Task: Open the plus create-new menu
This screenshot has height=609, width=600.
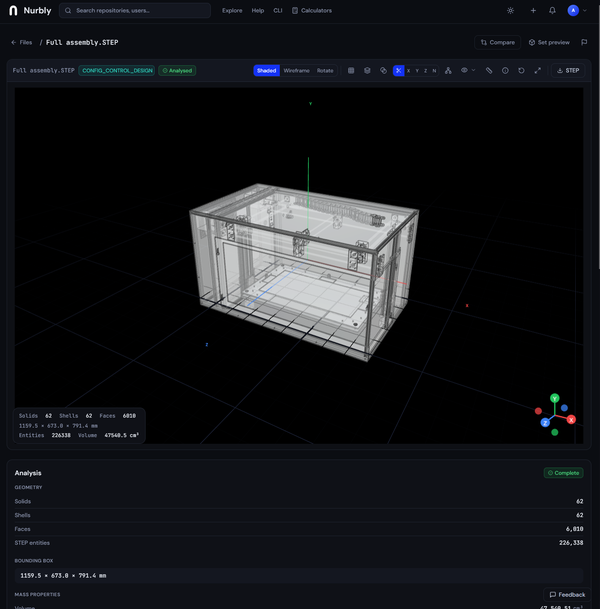Action: pos(533,10)
